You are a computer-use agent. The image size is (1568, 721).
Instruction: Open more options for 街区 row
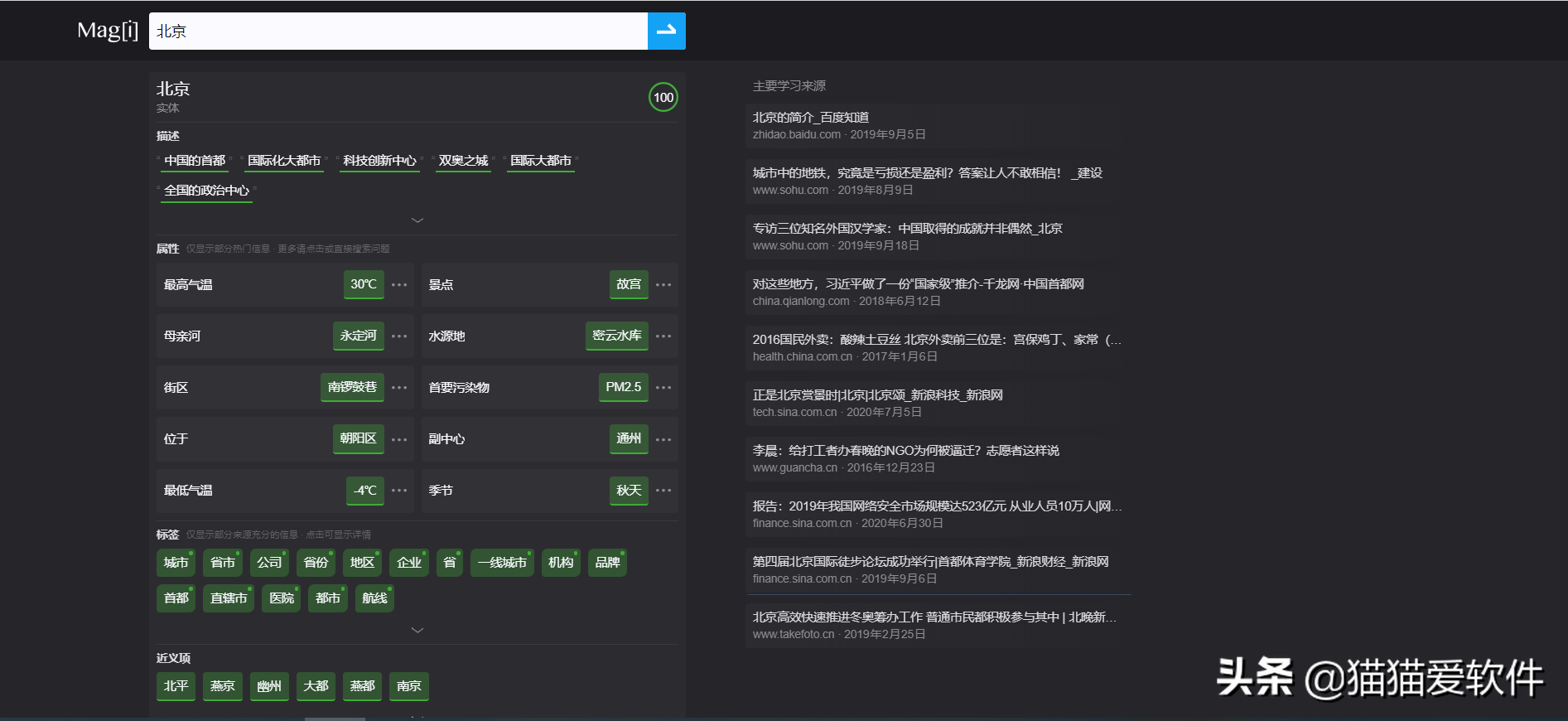[399, 388]
